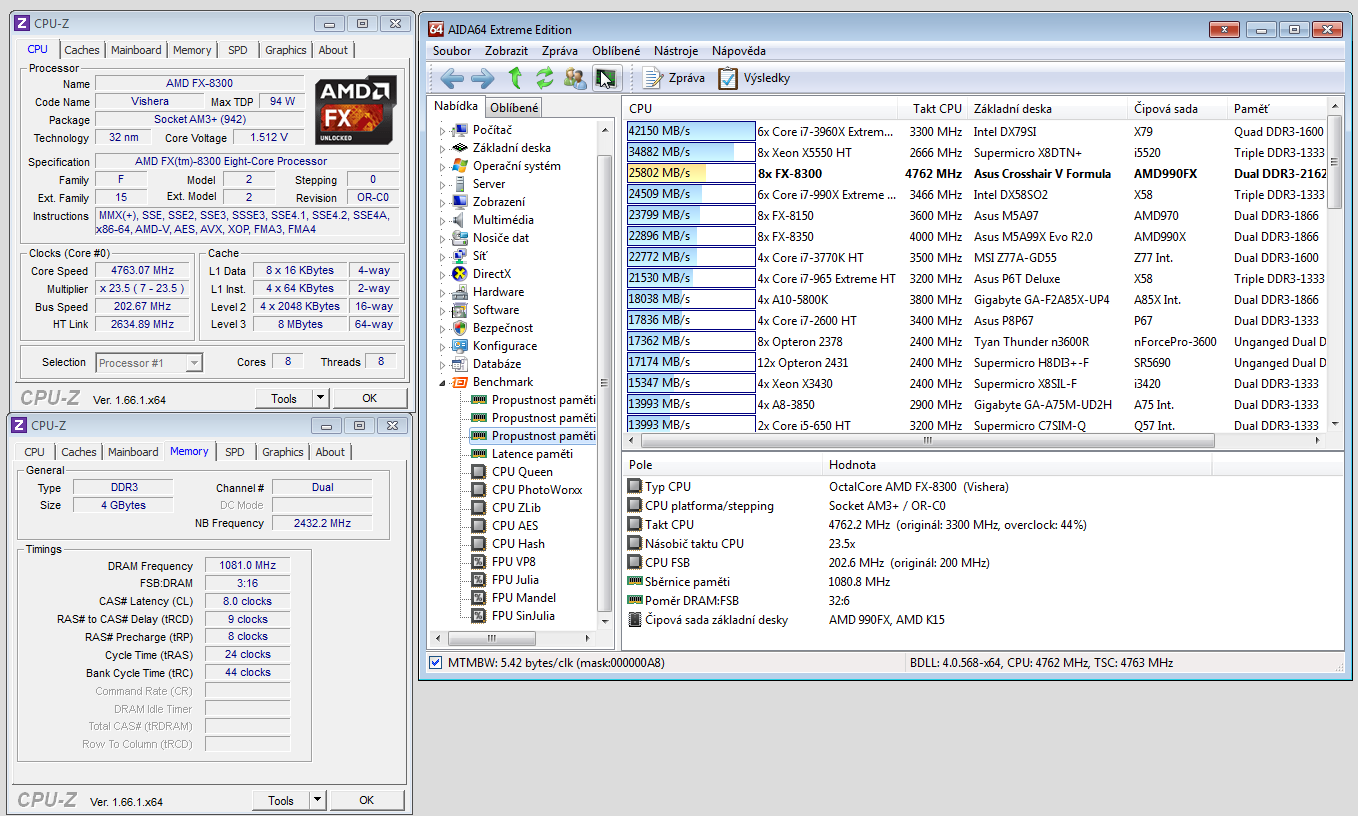Screen dimensions: 1358x816
Task: Select the DirectX tree node
Action: point(492,274)
